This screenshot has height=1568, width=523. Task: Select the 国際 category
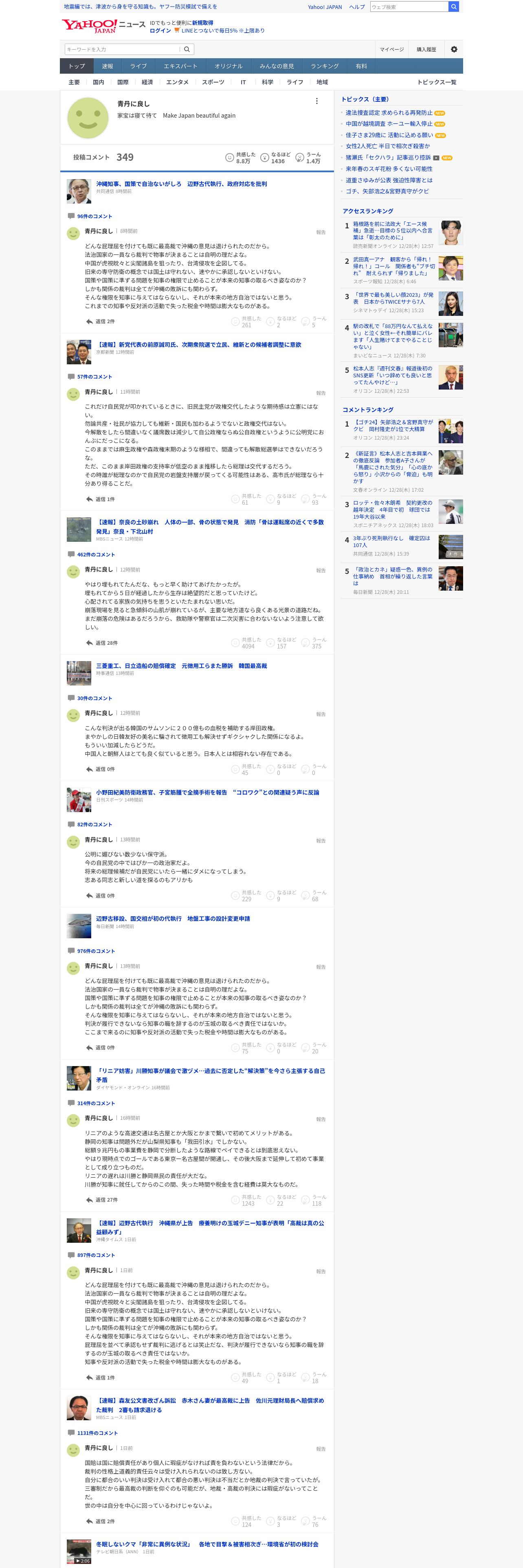(123, 82)
